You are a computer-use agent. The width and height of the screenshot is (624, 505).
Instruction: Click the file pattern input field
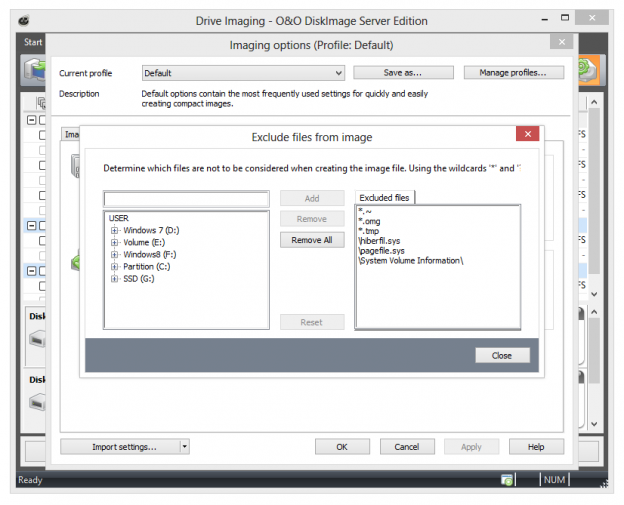(x=186, y=199)
